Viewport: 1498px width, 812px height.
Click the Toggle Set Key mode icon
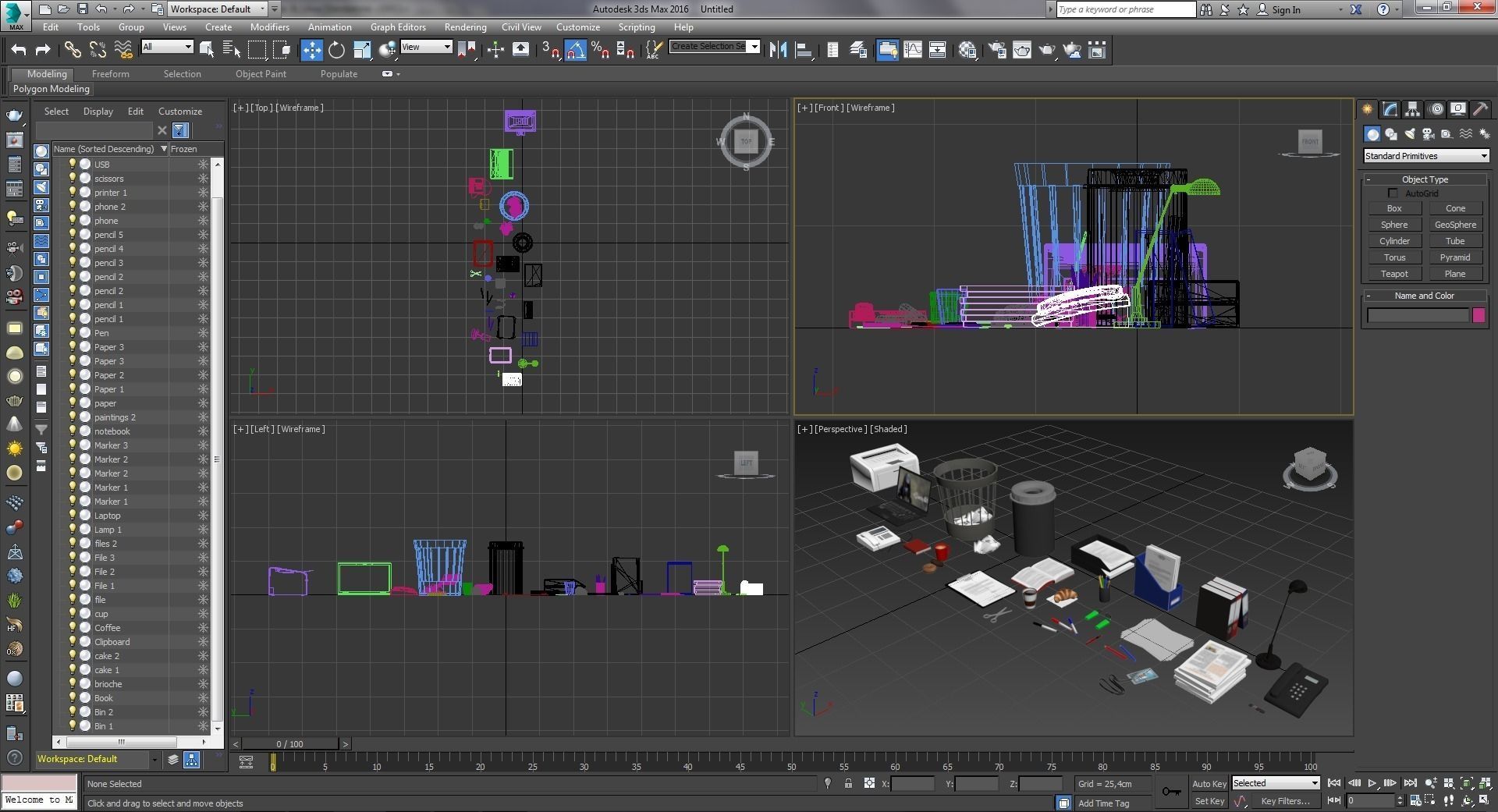point(1171,792)
